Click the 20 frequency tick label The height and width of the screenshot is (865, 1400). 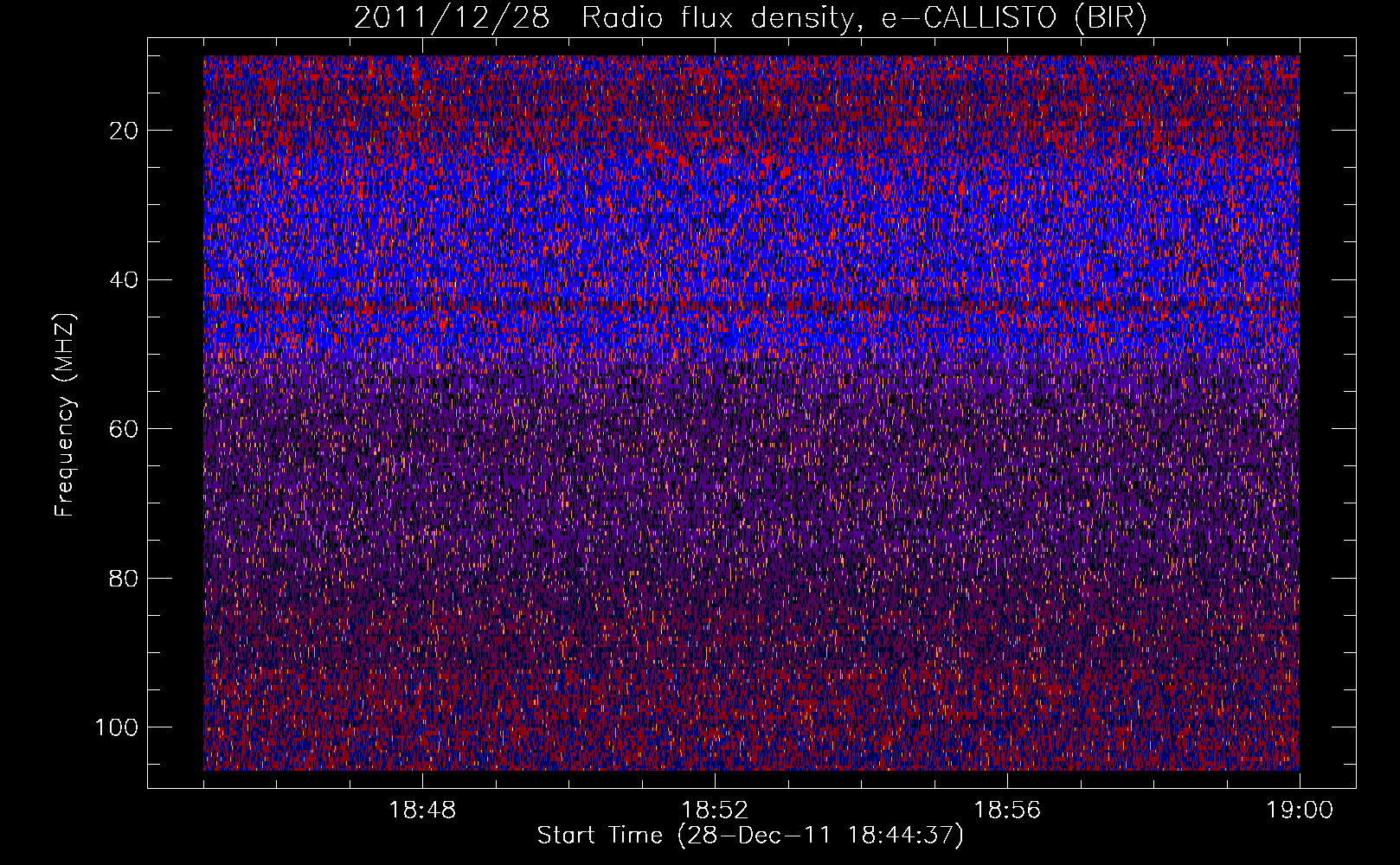(x=125, y=131)
